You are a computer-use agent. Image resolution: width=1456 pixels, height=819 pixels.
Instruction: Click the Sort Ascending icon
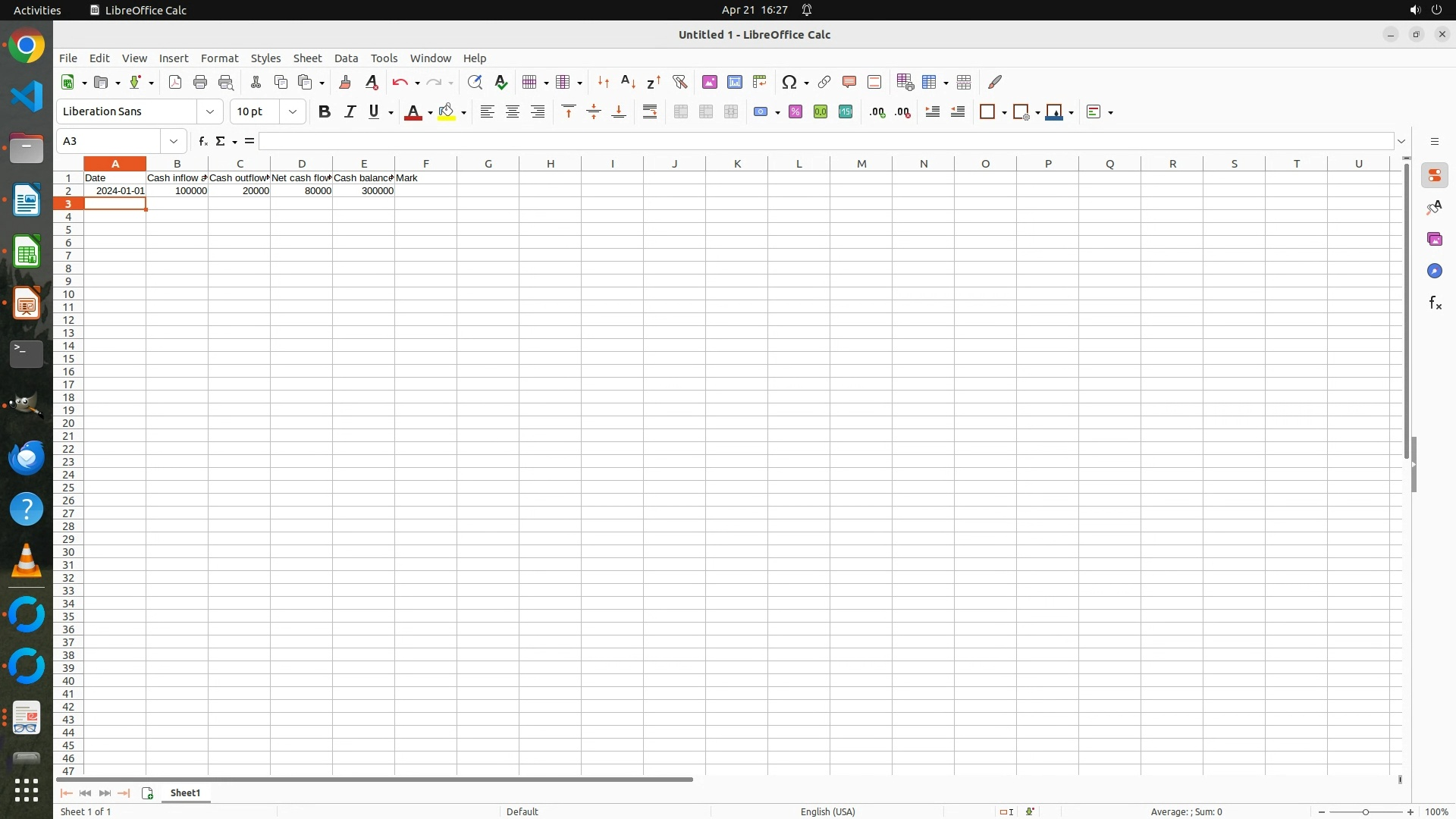(628, 82)
